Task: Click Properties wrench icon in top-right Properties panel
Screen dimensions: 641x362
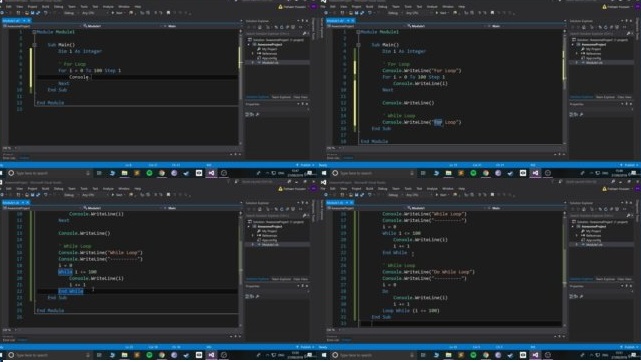Action: (581, 114)
